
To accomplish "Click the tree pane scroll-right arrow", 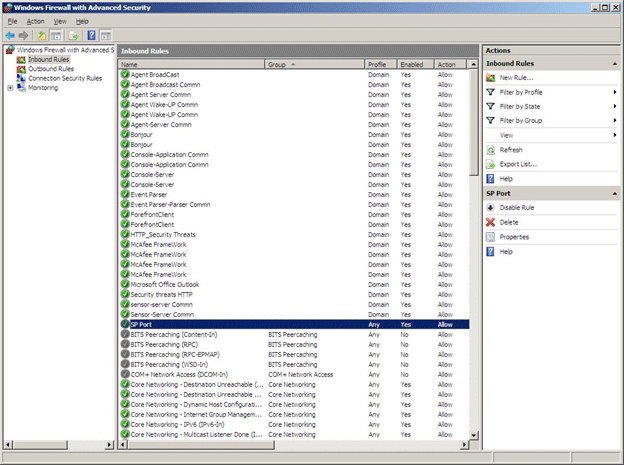I will pos(109,444).
